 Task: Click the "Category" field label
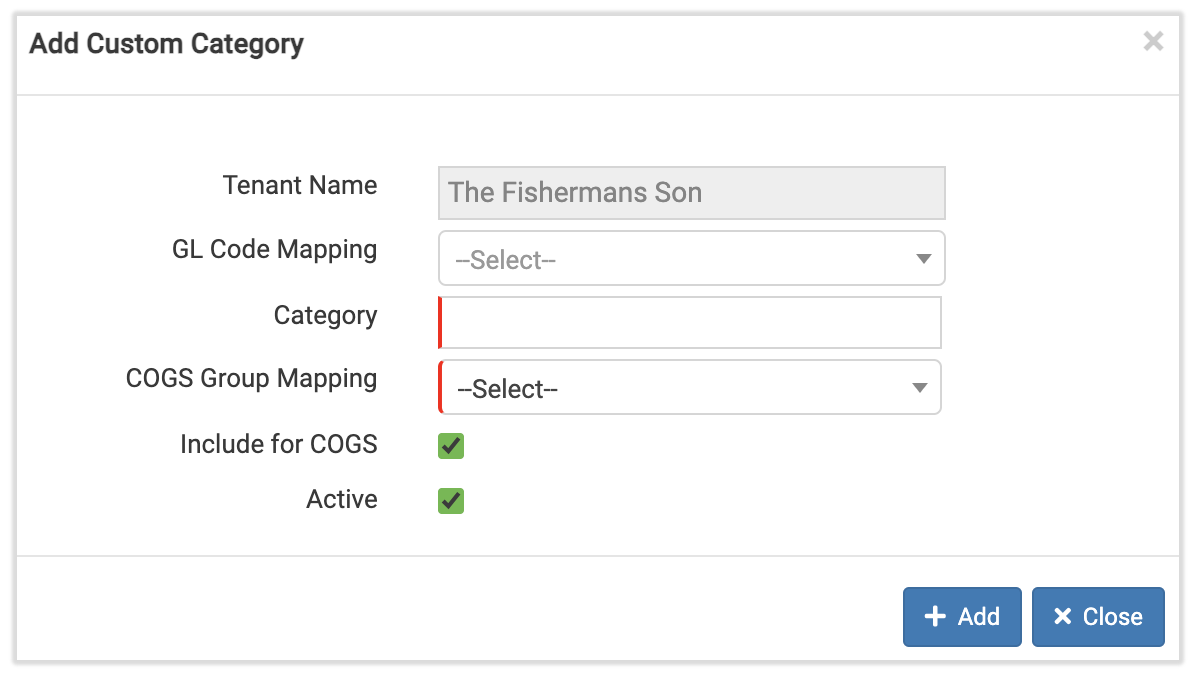pyautogui.click(x=325, y=316)
